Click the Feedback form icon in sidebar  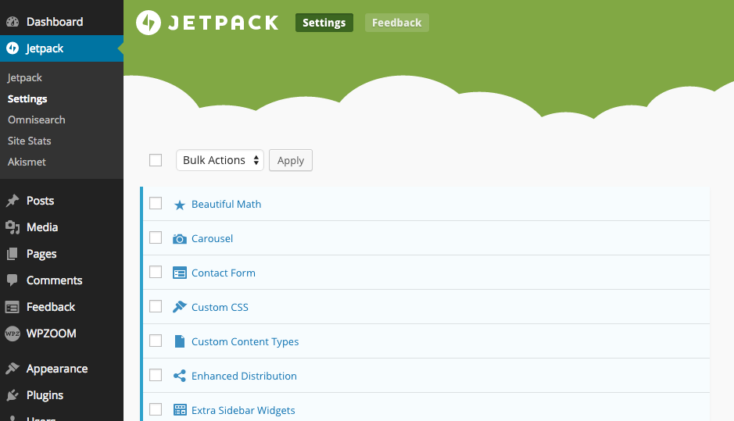[13, 307]
